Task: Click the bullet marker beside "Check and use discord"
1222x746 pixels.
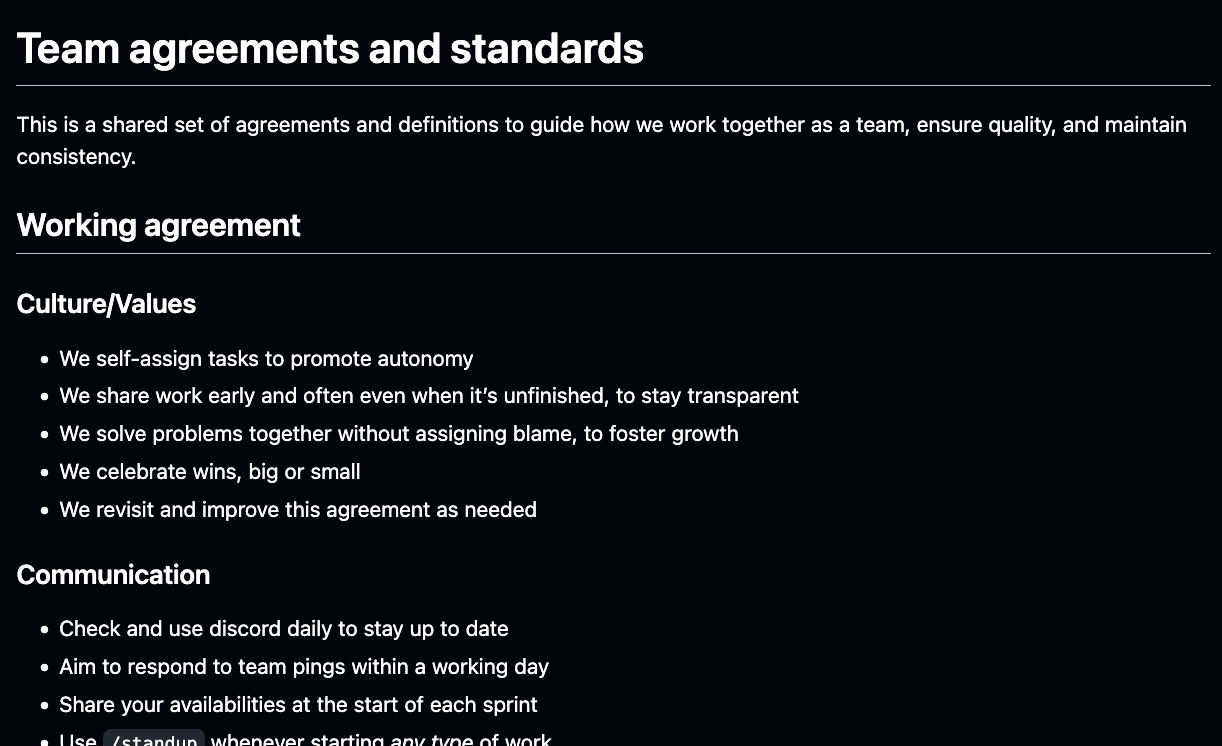Action: pyautogui.click(x=44, y=630)
